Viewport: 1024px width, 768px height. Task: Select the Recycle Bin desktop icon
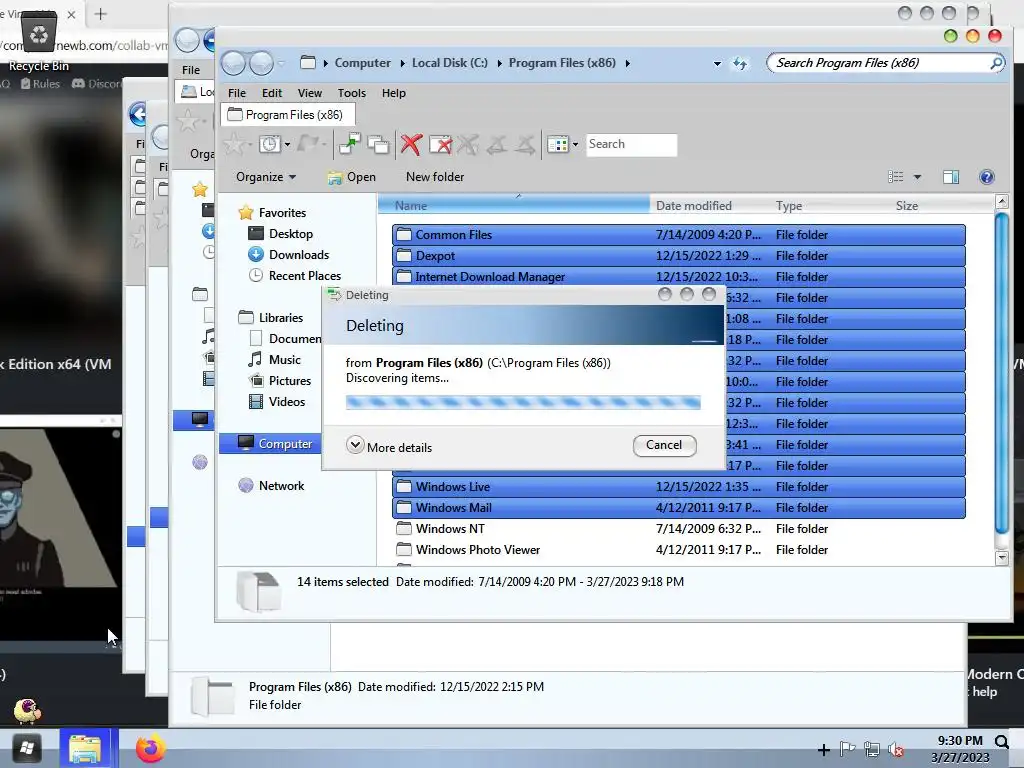tap(39, 40)
